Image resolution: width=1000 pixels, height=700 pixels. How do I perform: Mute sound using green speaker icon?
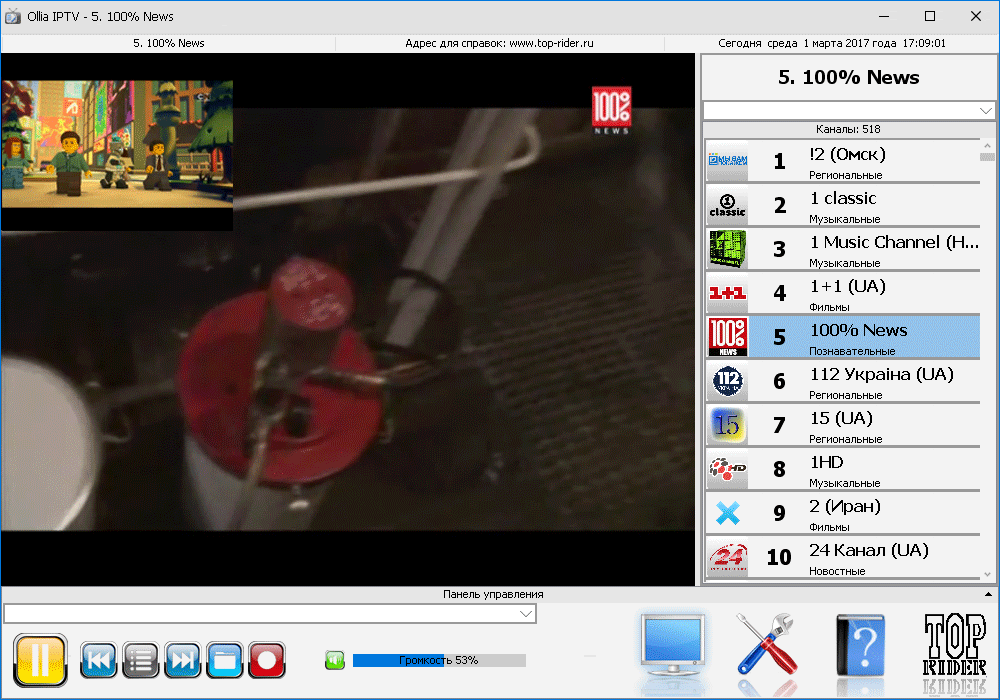335,660
